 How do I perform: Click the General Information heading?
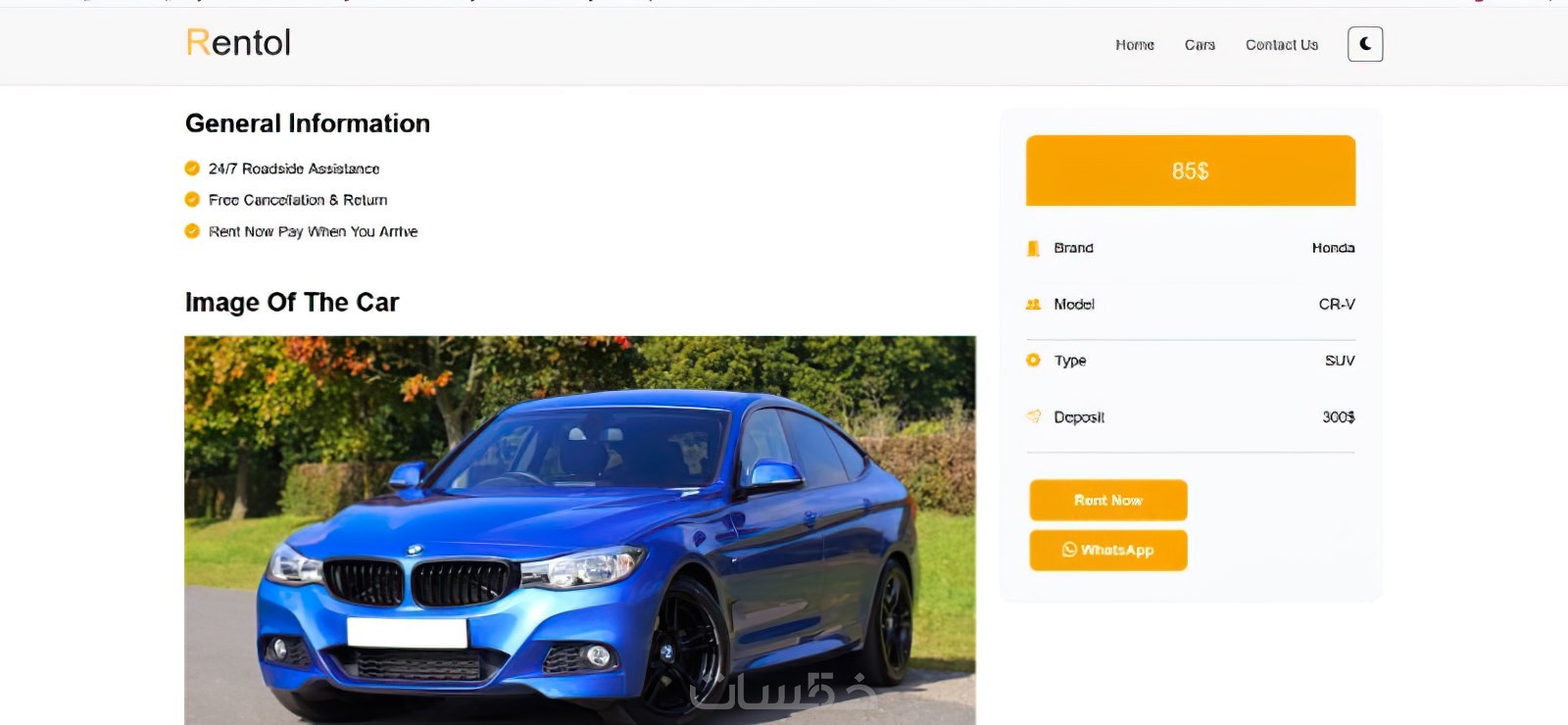pos(308,123)
